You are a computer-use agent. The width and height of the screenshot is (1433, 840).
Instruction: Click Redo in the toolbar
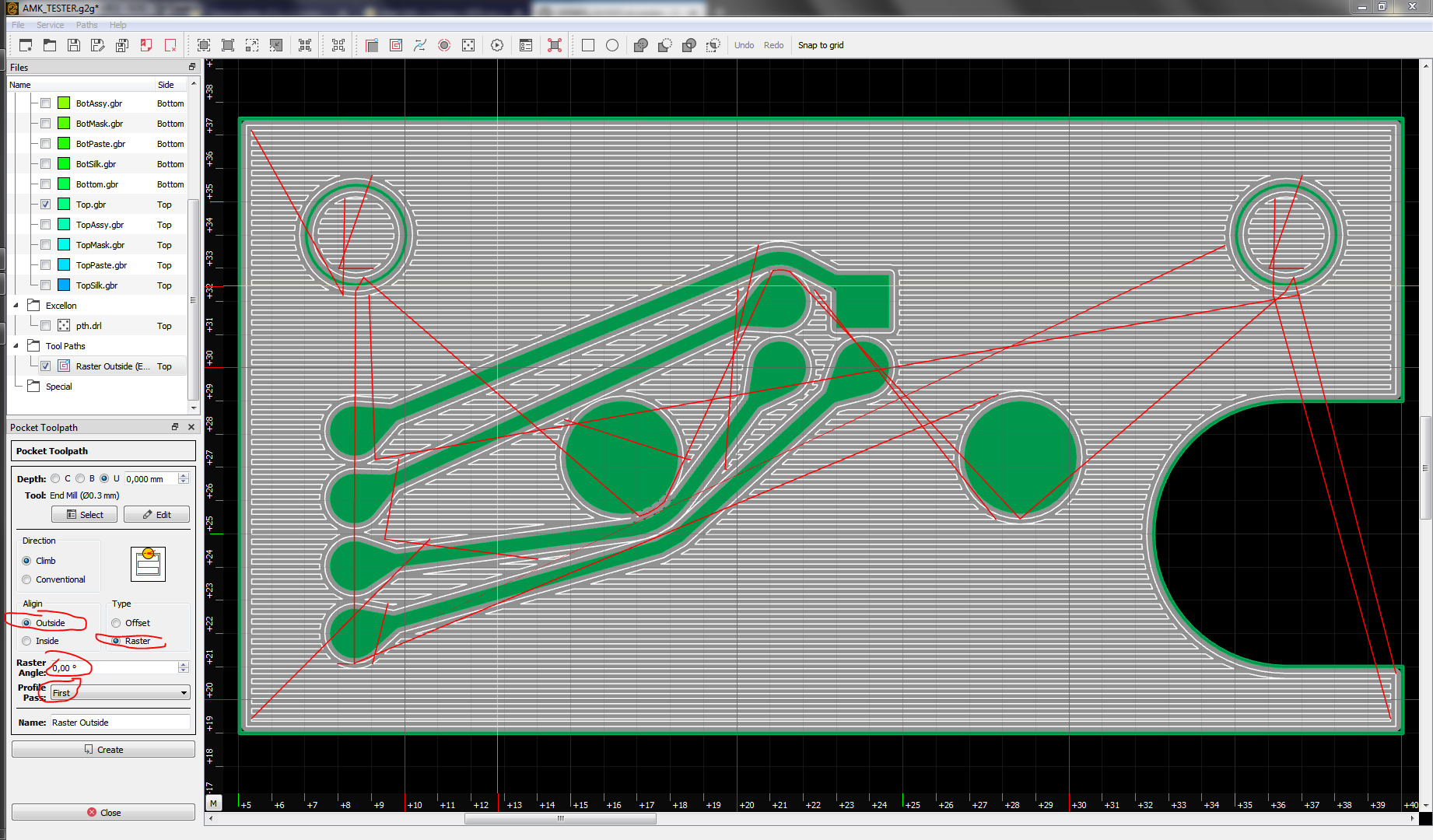coord(773,45)
